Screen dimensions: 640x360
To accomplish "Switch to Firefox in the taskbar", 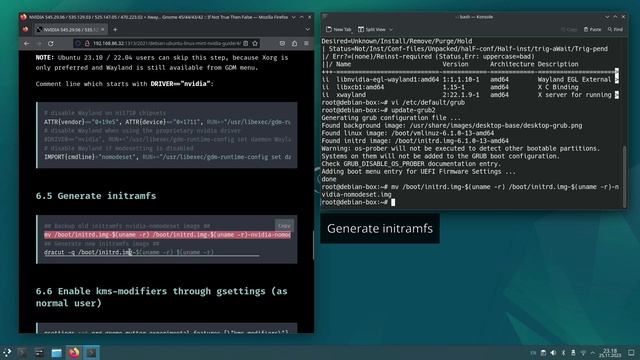I will pos(74,353).
